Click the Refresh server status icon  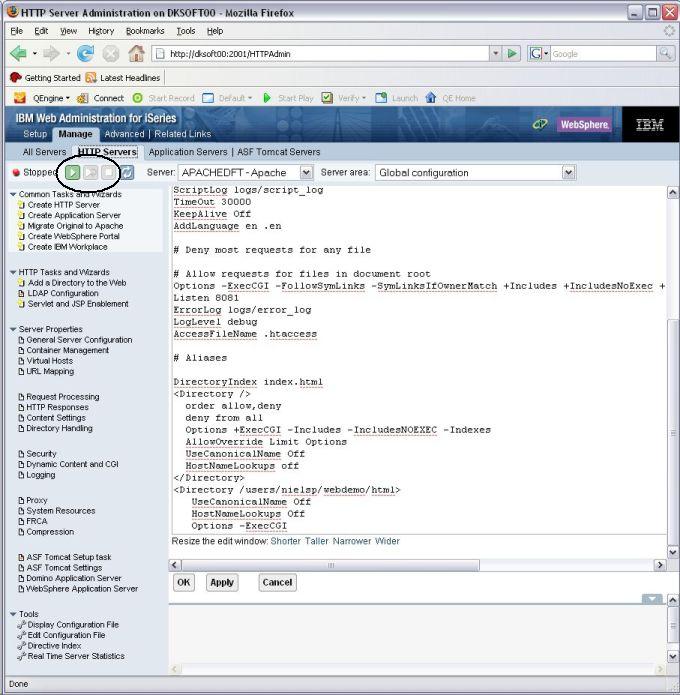click(x=127, y=172)
